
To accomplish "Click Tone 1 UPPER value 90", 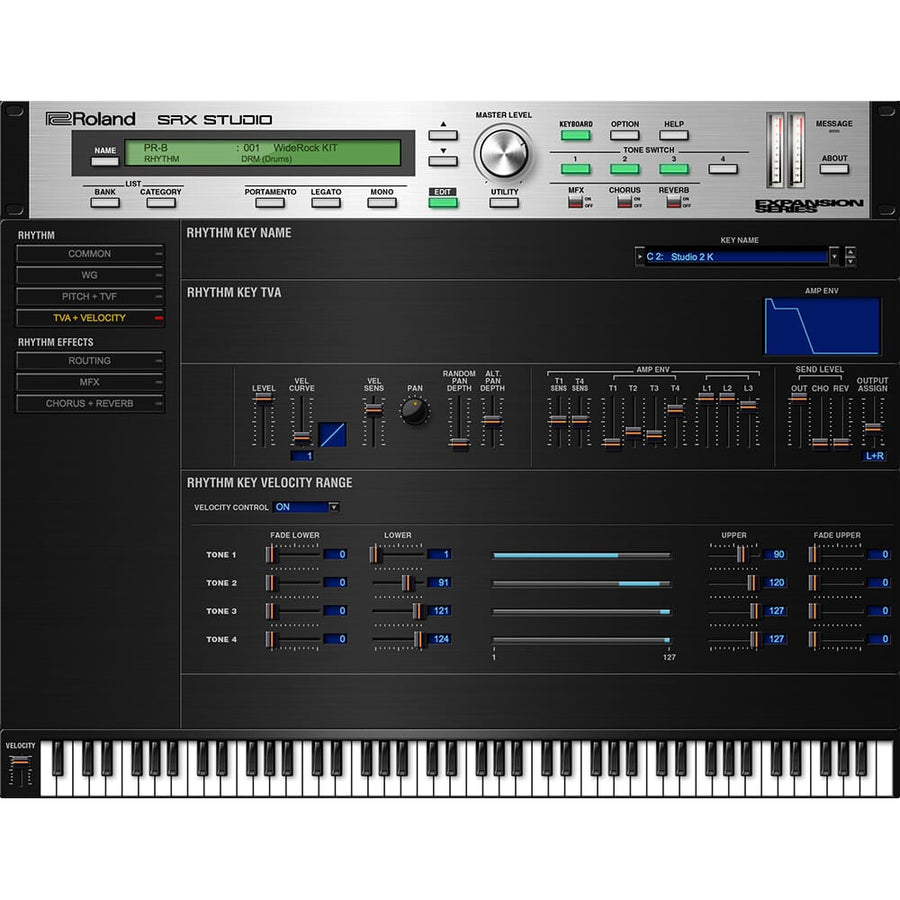I will [775, 554].
